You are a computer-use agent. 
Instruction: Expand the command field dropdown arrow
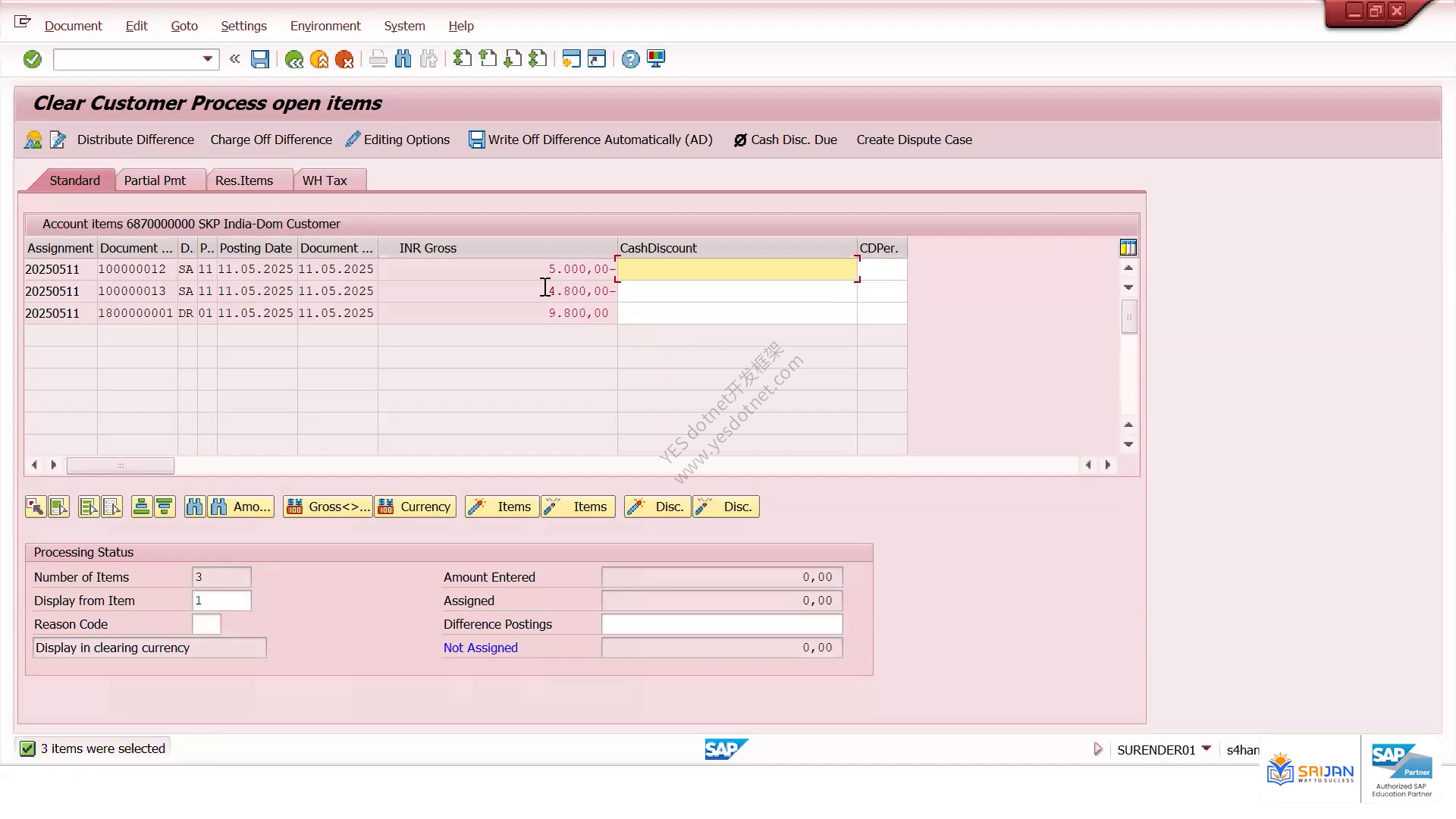[x=207, y=59]
